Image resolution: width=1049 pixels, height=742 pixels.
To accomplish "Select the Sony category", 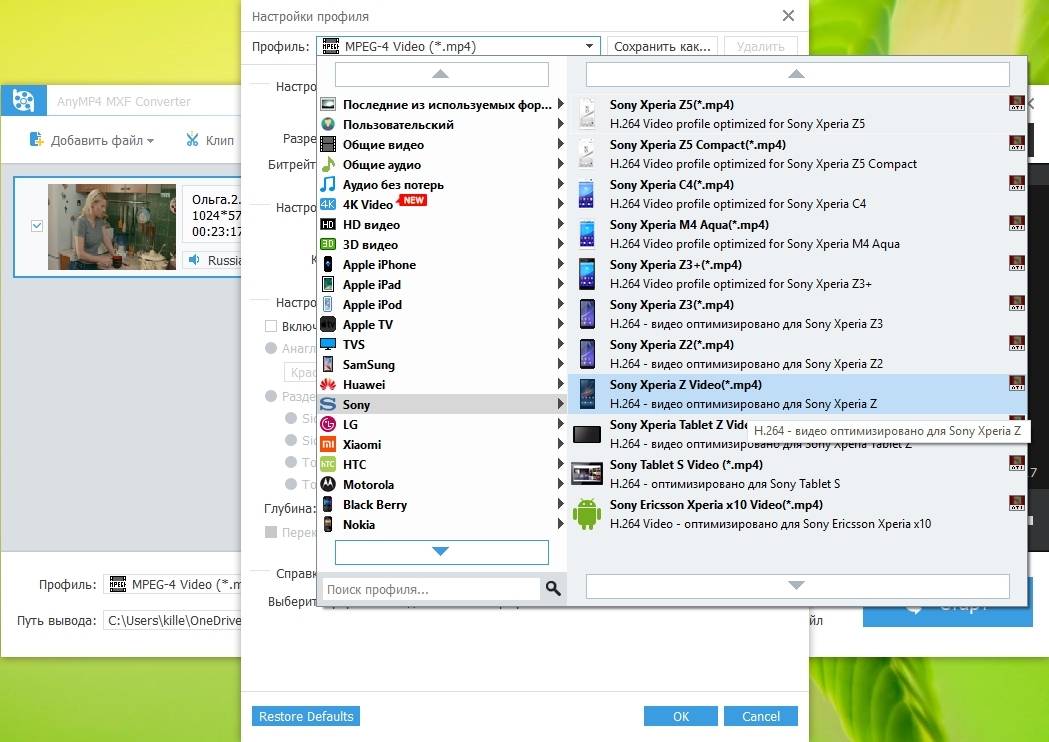I will tap(442, 404).
